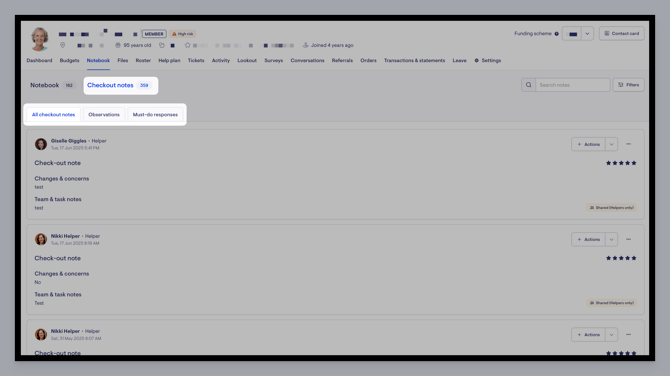
Task: Open the Contact card
Action: click(622, 33)
